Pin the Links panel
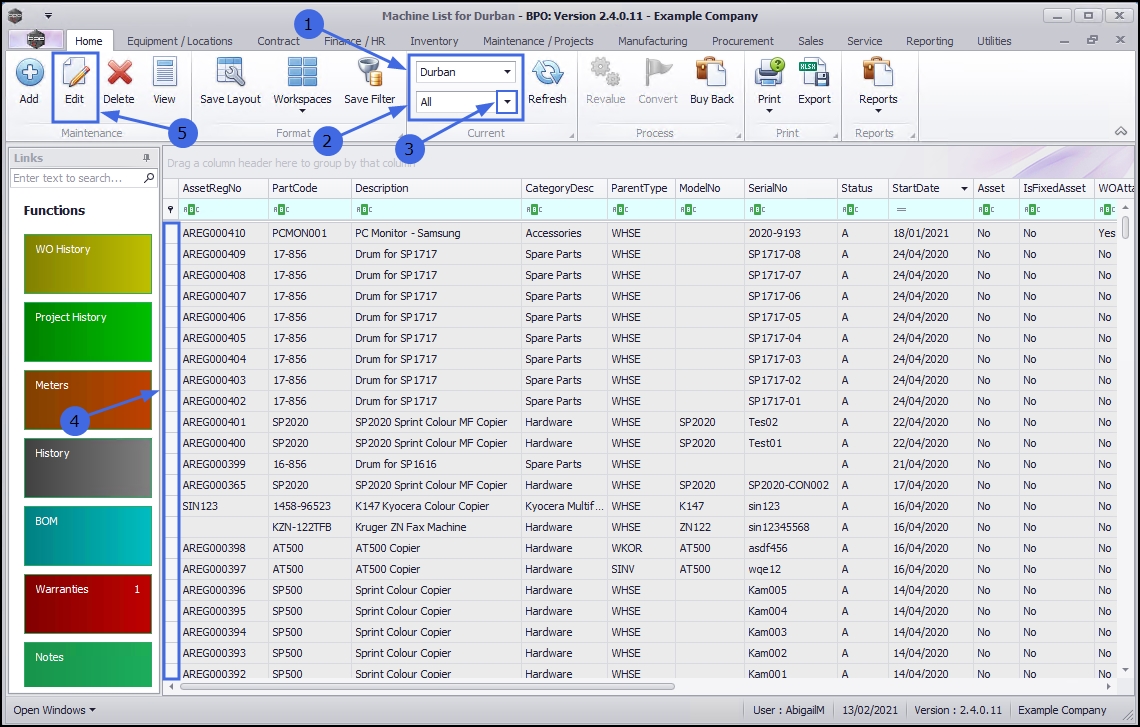 [x=146, y=158]
